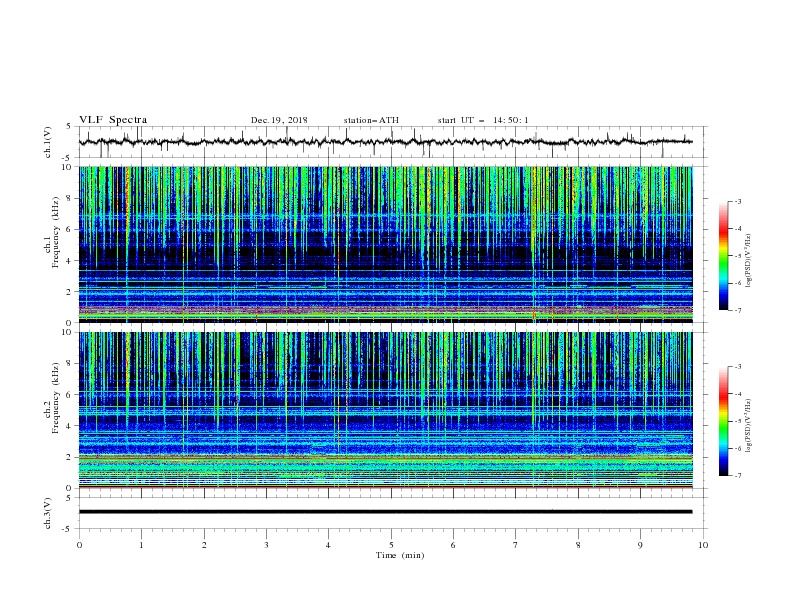Select the date text "Dec. 19, 2018"
The image size is (792, 612).
pos(279,120)
